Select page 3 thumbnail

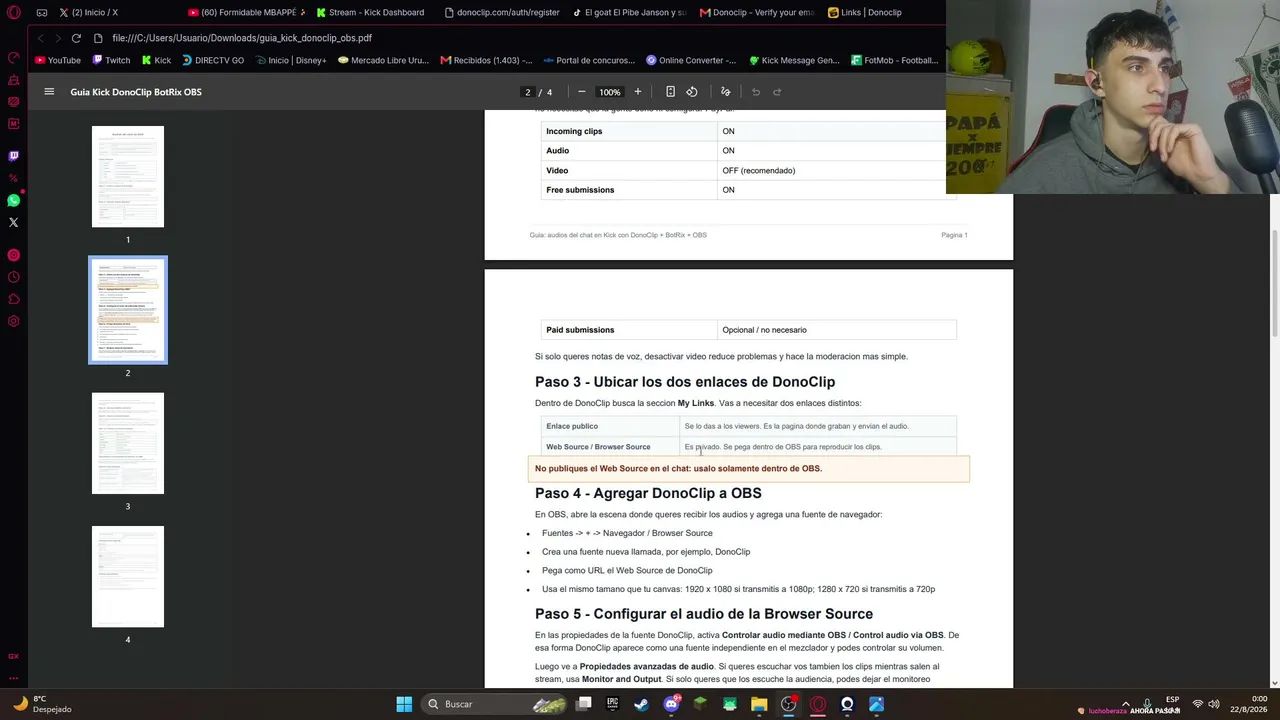pos(128,443)
